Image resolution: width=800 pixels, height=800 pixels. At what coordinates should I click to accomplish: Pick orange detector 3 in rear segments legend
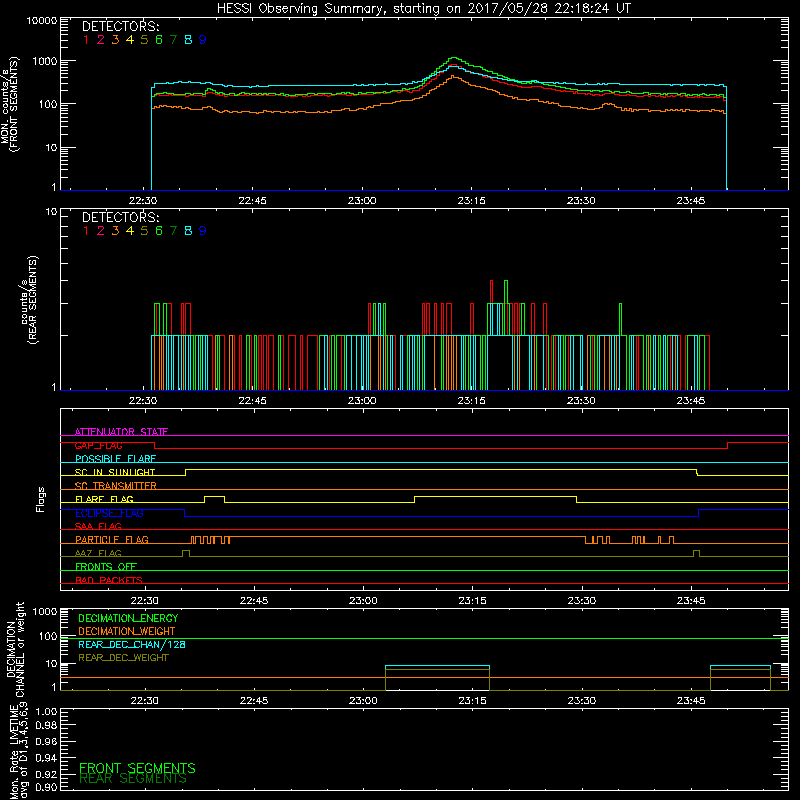[x=115, y=231]
